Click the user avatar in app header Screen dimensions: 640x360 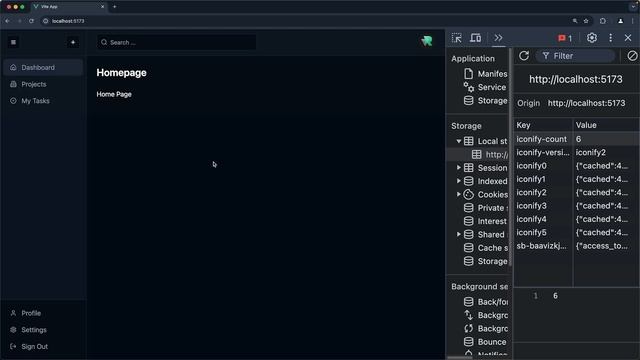[x=427, y=40]
